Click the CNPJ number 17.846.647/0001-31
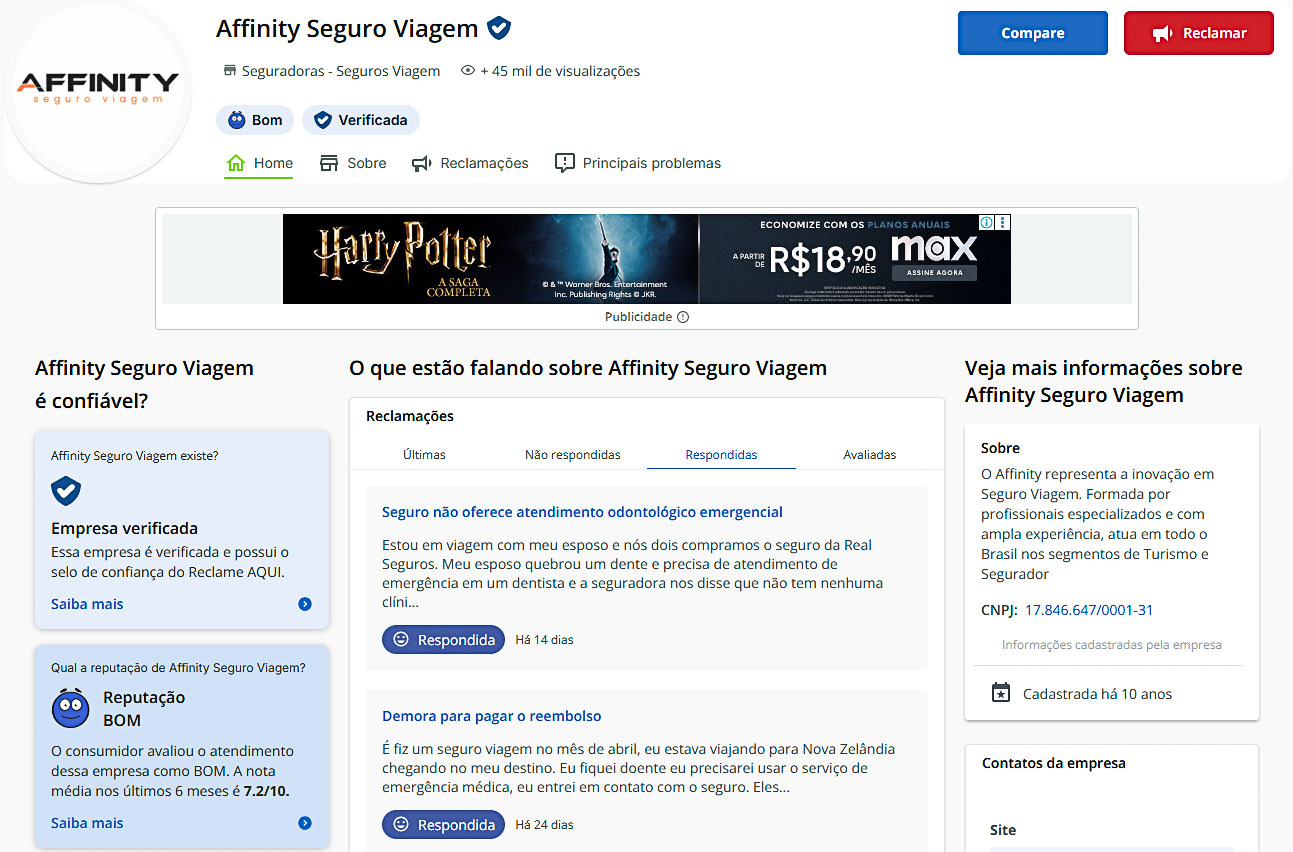Screen dimensions: 1293x852 [1089, 610]
